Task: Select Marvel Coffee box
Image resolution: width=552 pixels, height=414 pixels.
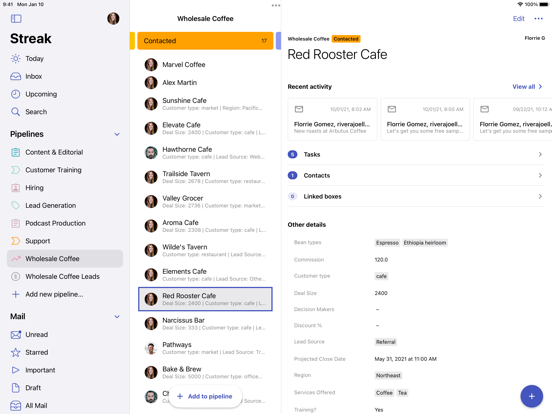Action: (x=205, y=65)
